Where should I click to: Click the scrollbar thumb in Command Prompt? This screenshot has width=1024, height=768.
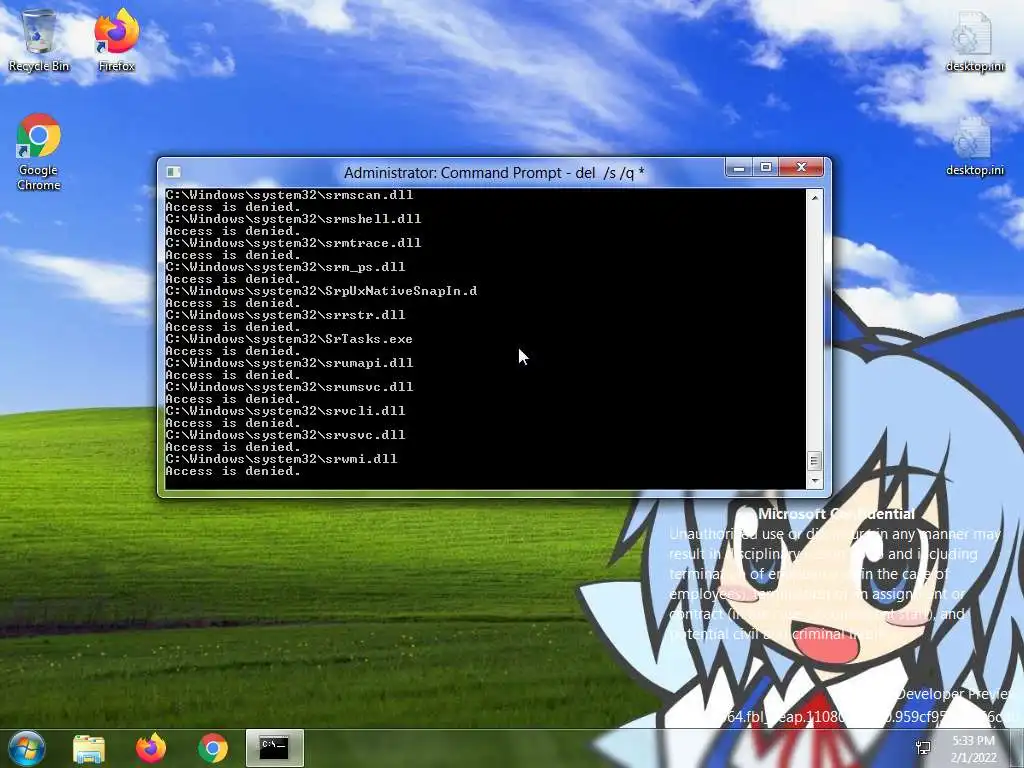click(x=814, y=461)
